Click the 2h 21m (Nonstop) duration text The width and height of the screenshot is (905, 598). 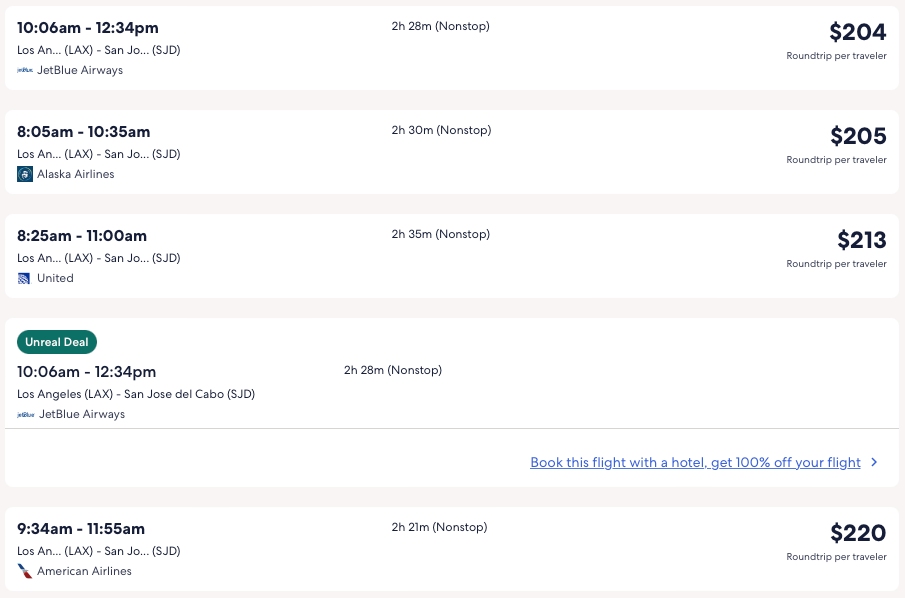(439, 527)
